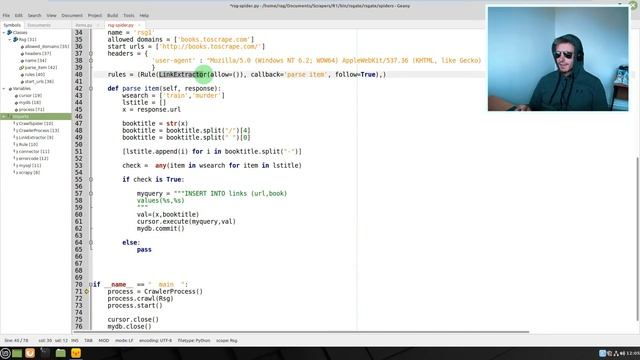The height and width of the screenshot is (360, 640).
Task: Close the items.py tab
Action: 98,25
